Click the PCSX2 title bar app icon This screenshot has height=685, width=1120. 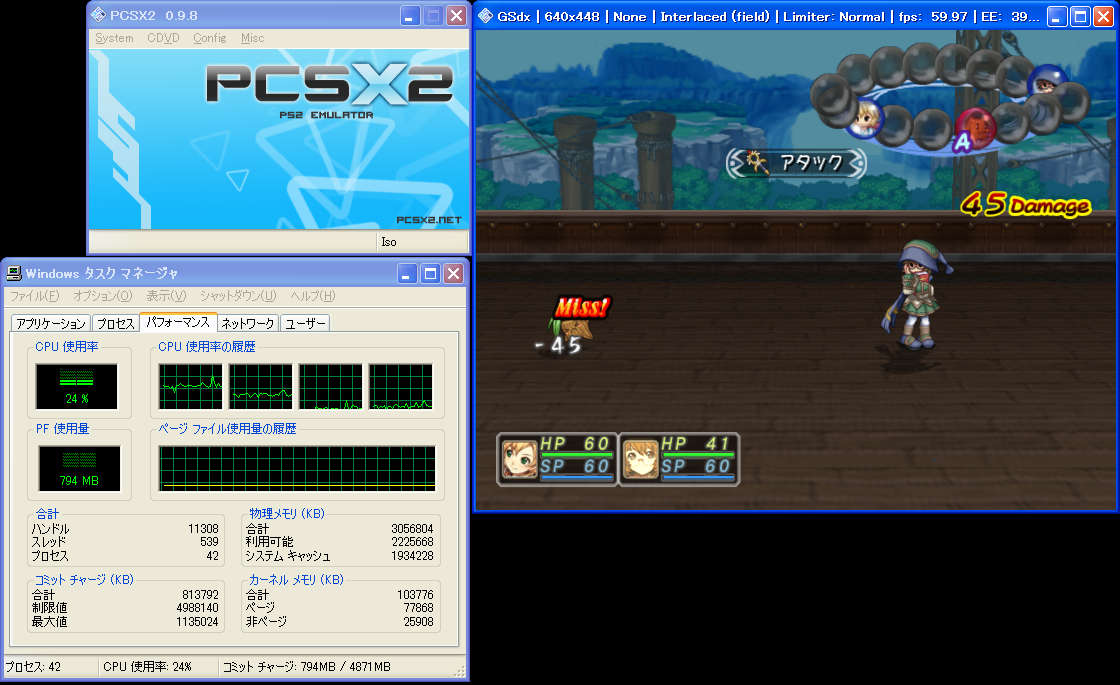coord(99,15)
